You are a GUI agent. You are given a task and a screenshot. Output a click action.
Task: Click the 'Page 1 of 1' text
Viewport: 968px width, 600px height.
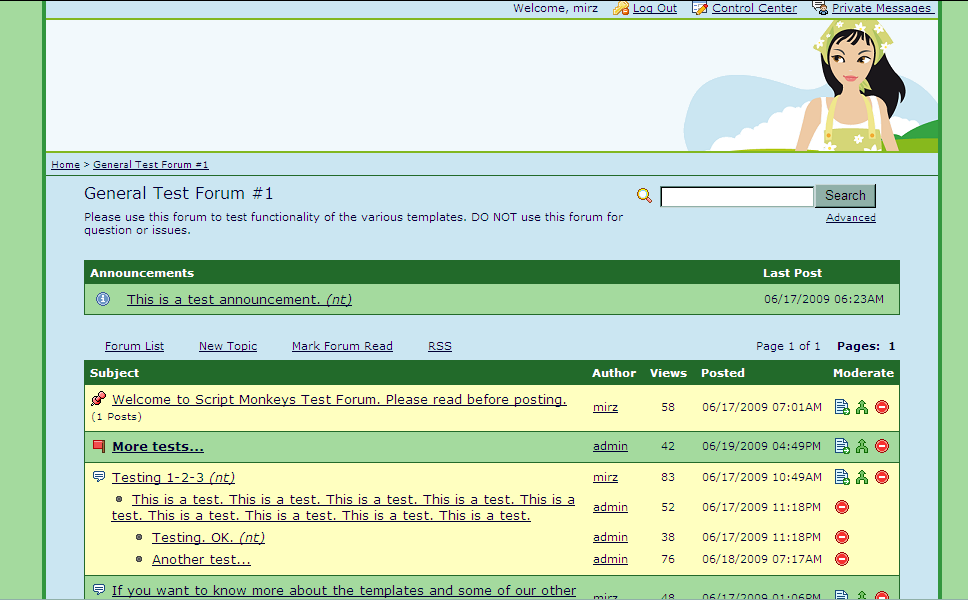788,346
